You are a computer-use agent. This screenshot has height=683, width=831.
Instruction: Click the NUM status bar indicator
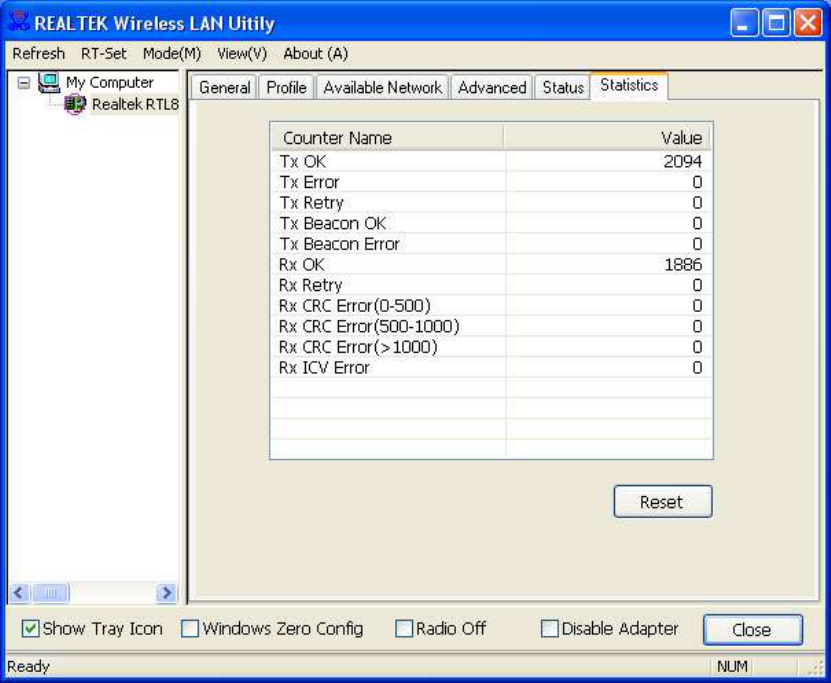[x=732, y=666]
